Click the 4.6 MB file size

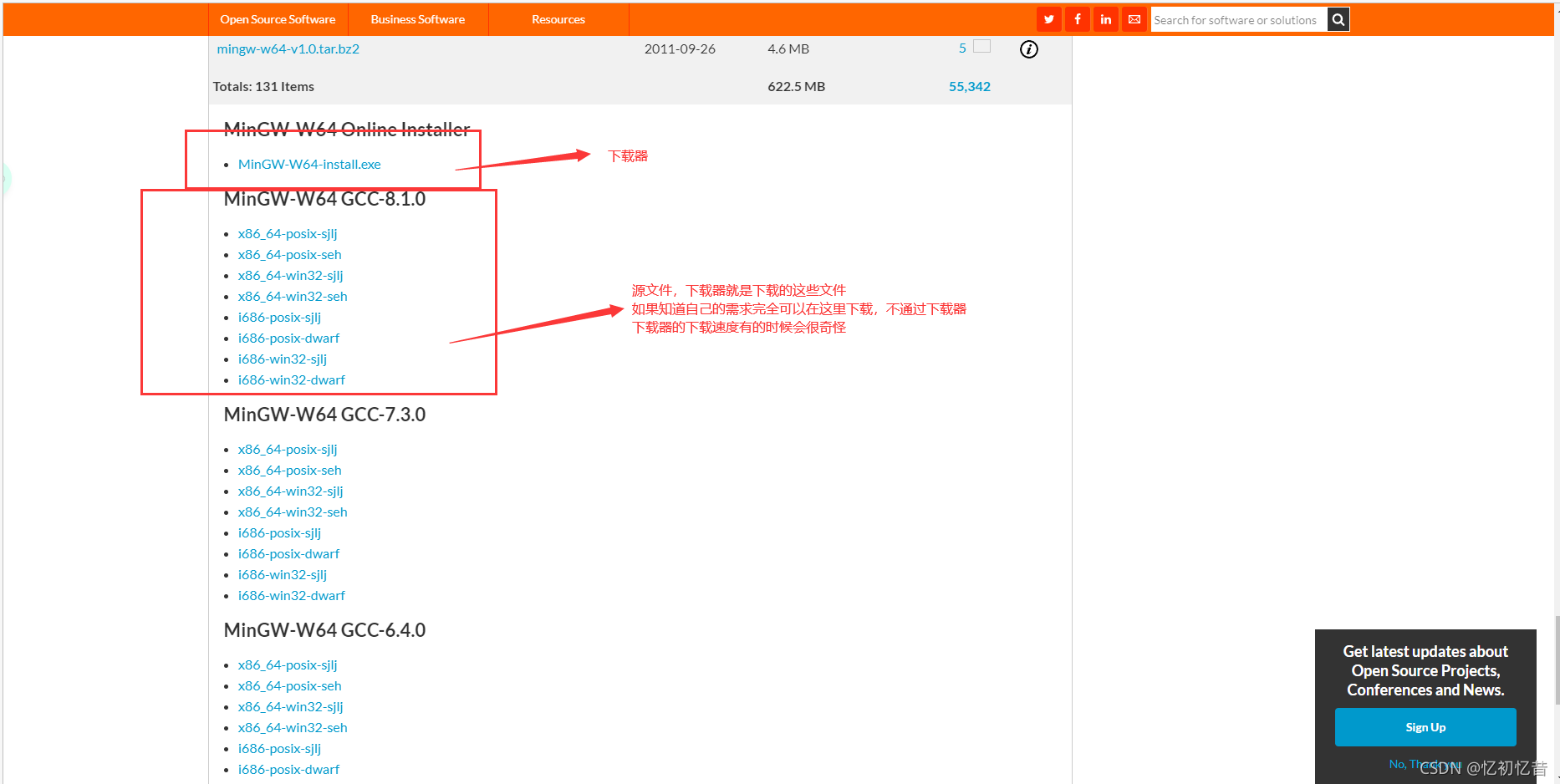(x=788, y=48)
